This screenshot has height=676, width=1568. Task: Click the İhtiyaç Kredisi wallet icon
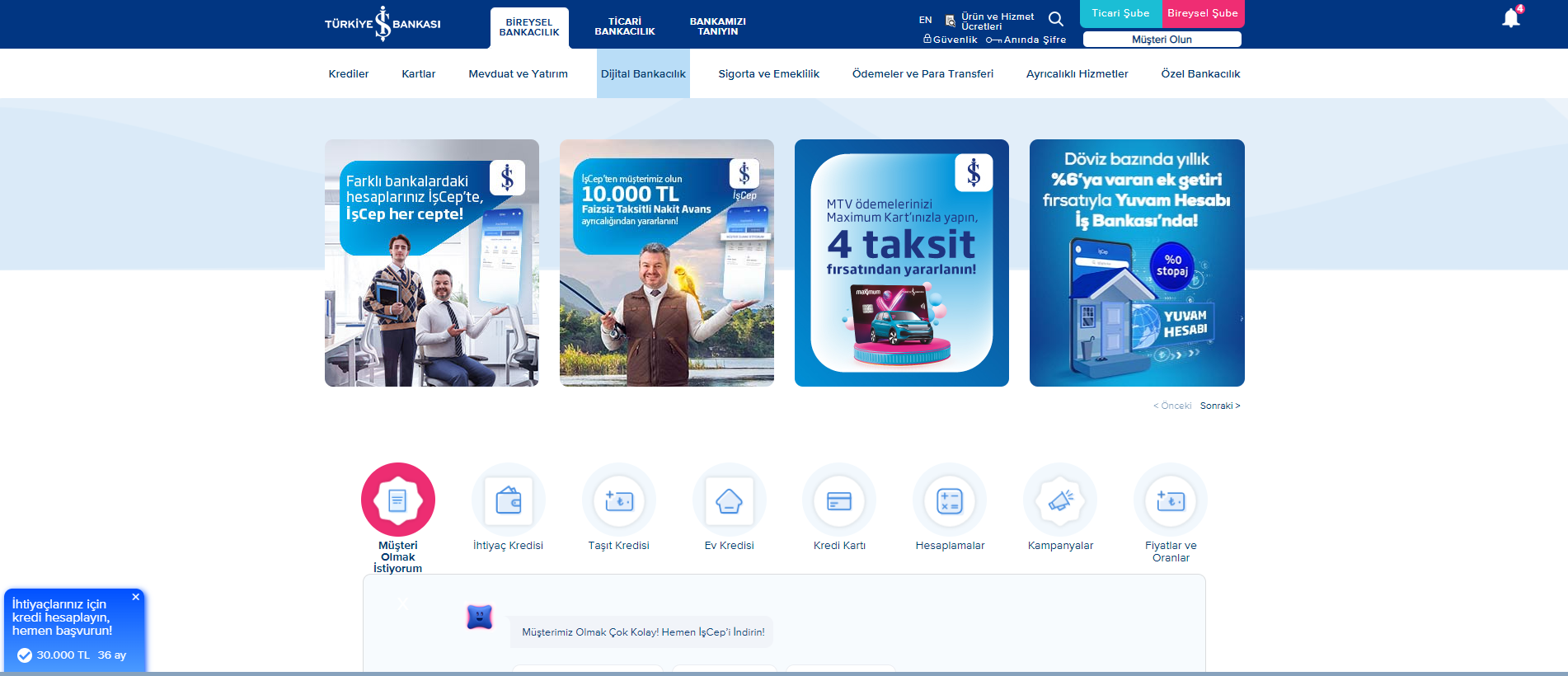click(509, 500)
